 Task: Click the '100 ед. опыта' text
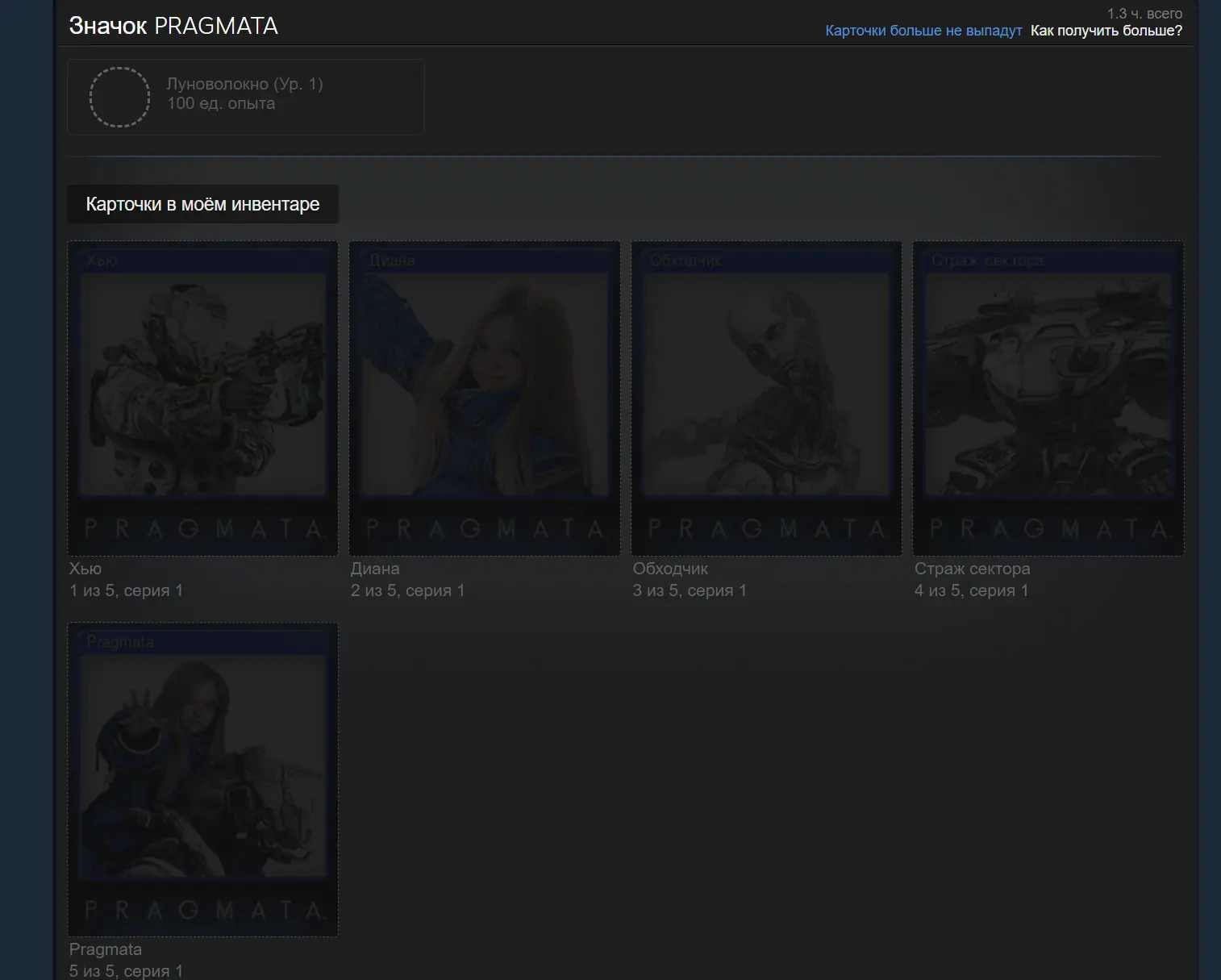pyautogui.click(x=221, y=103)
